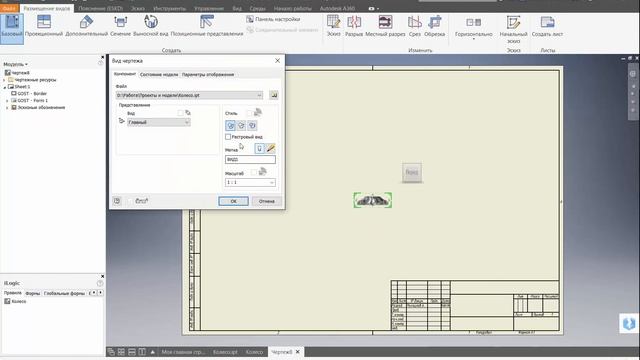The height and width of the screenshot is (360, 640).
Task: Click the drawing view preview thumbnail
Action: point(373,200)
